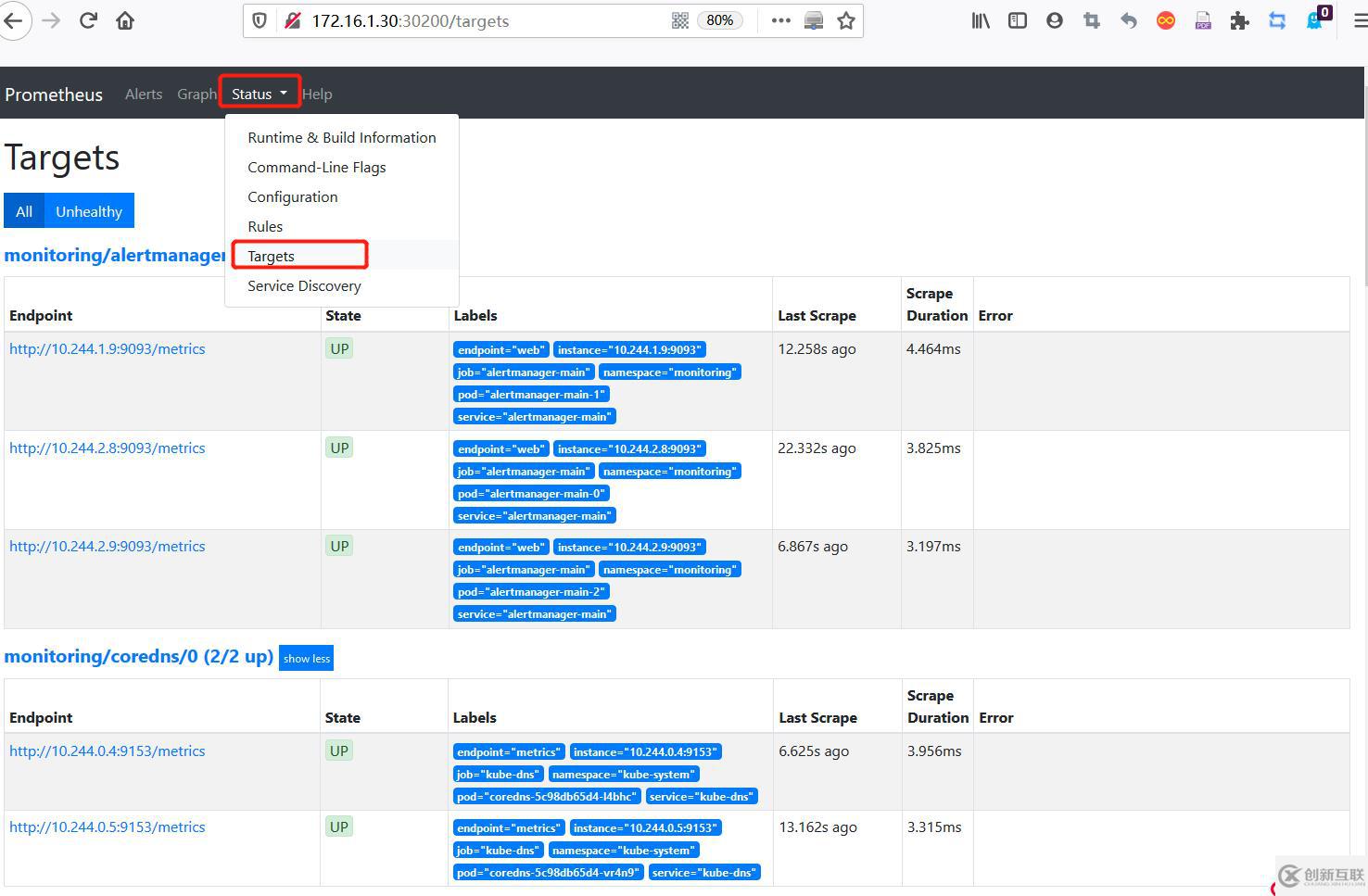Open the Firefox library icon
This screenshot has height=896, width=1368.
981,20
